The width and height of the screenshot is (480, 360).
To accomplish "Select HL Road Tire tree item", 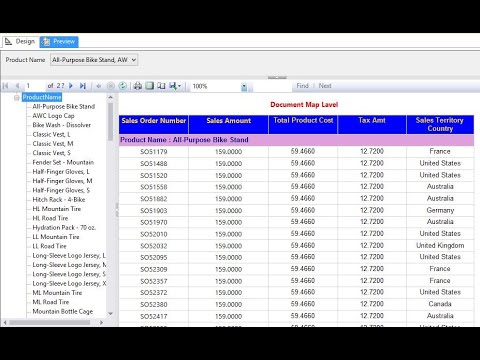I will pyautogui.click(x=50, y=219).
